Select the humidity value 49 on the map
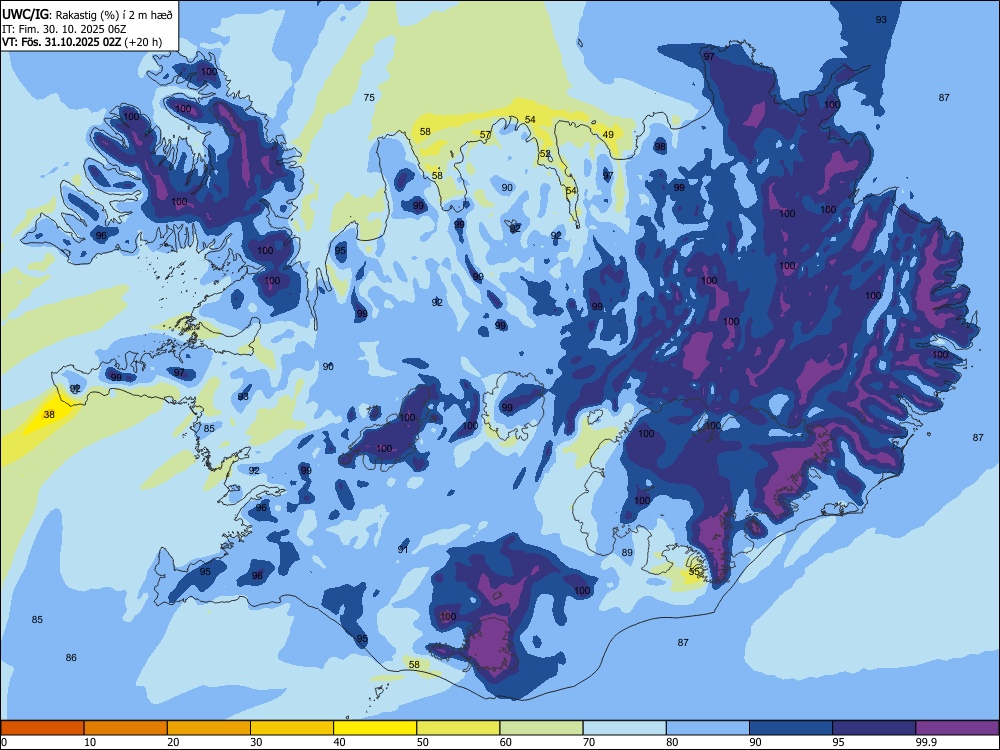This screenshot has width=1000, height=750. point(608,135)
